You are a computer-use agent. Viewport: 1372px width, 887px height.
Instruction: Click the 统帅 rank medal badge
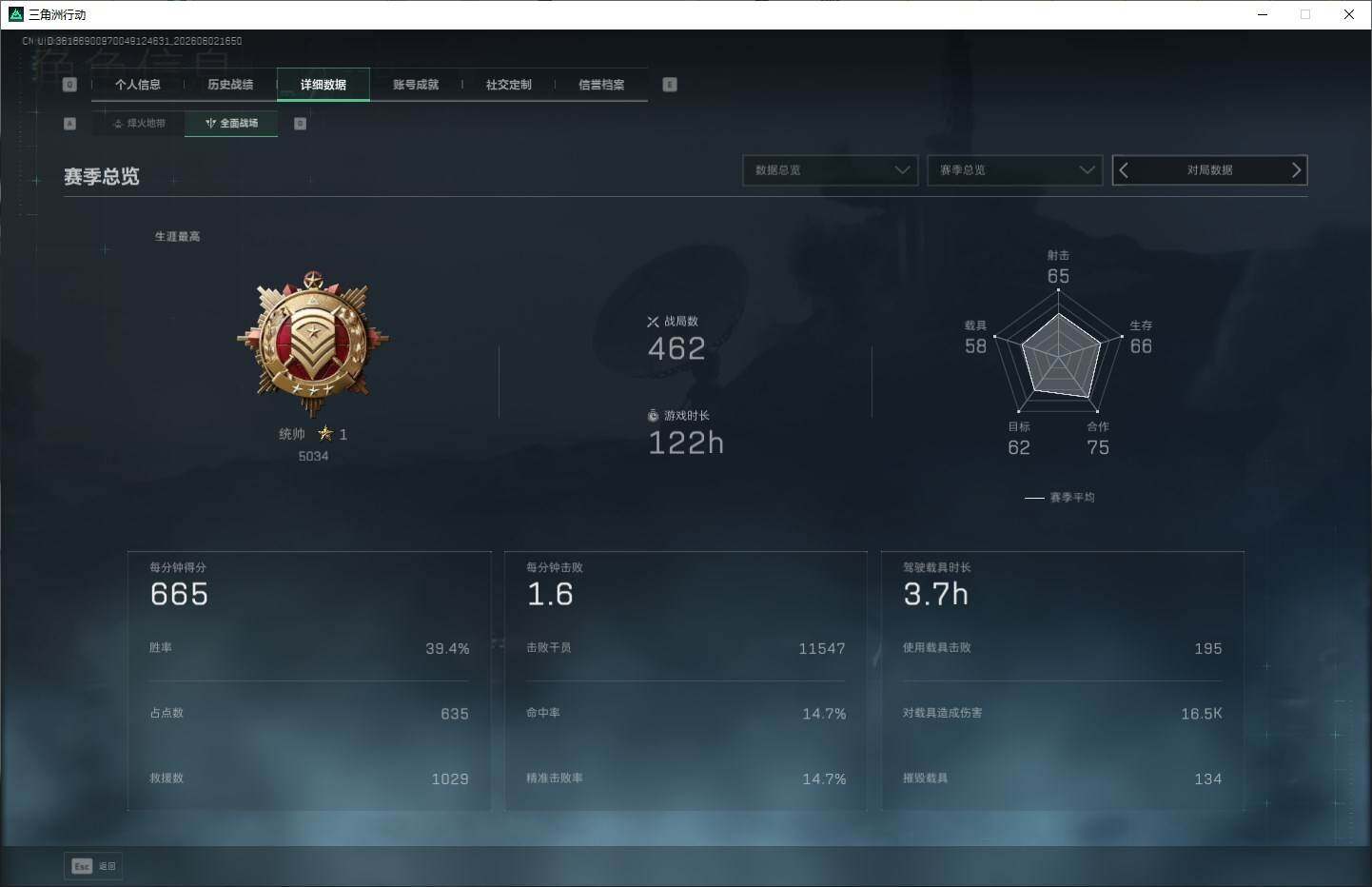click(313, 345)
